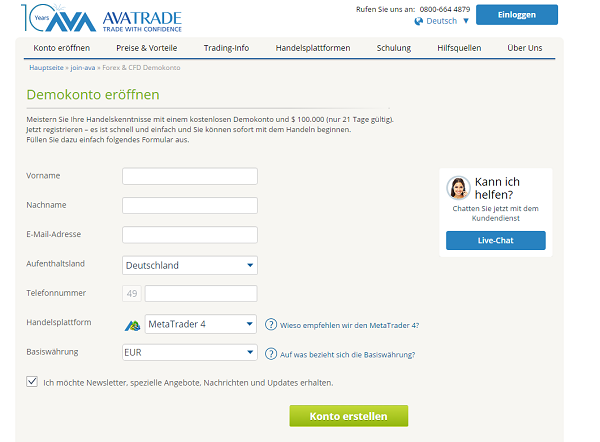The height and width of the screenshot is (442, 600).
Task: Click the Basiswährung question mark help icon
Action: 271,354
